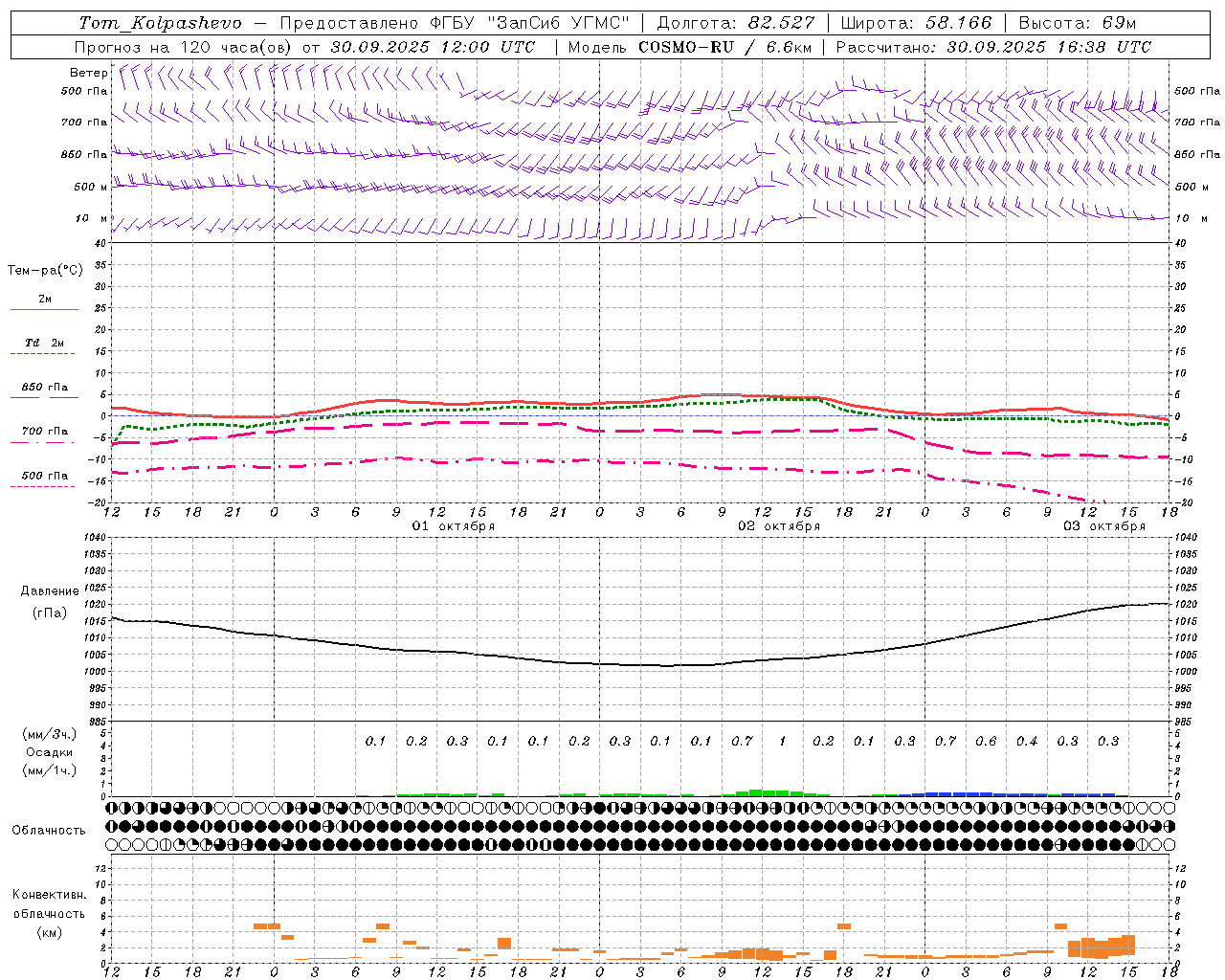The image size is (1225, 980).
Task: Click the 01 октября date label
Action: coord(454,526)
